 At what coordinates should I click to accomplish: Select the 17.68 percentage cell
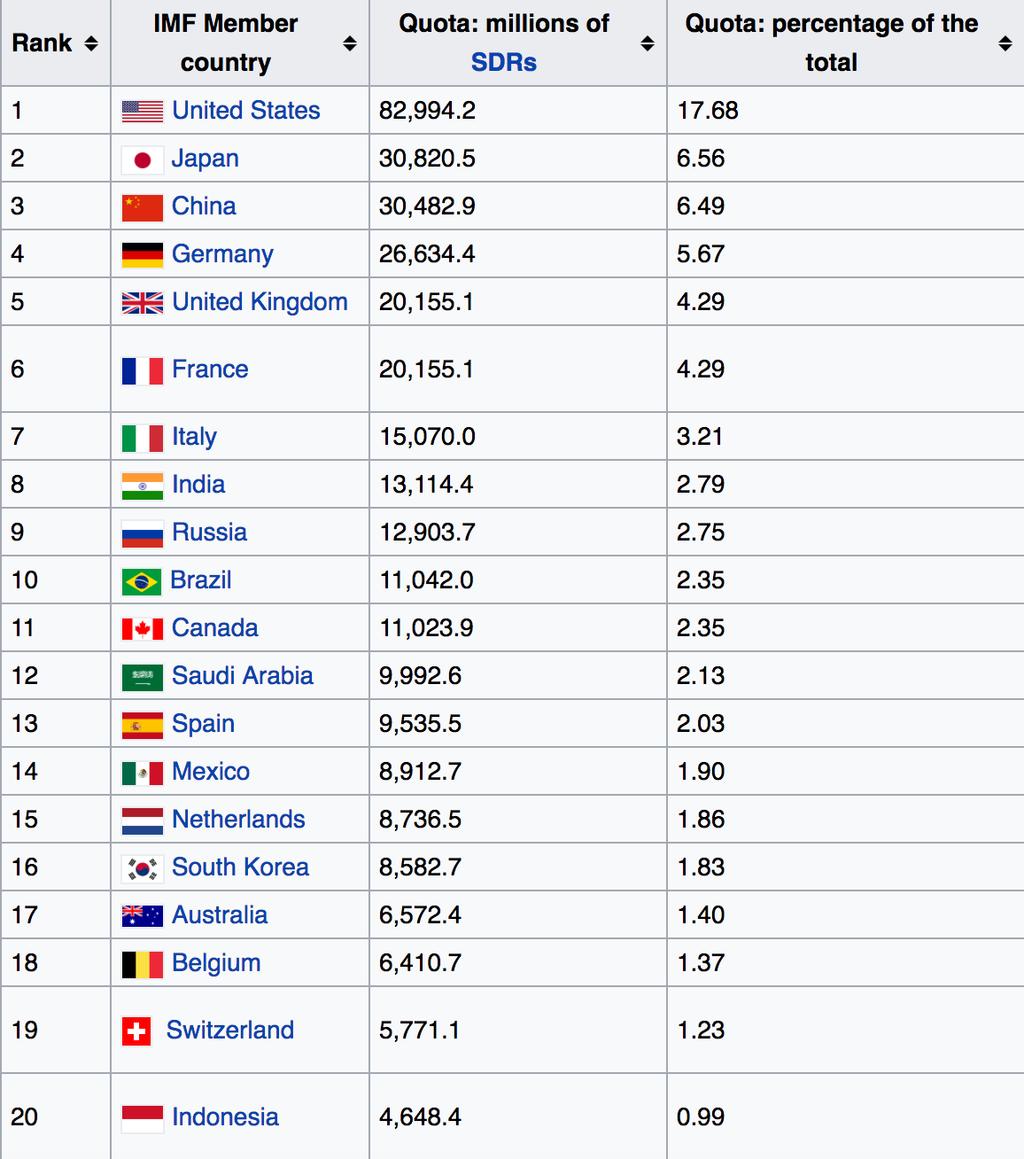coord(845,110)
